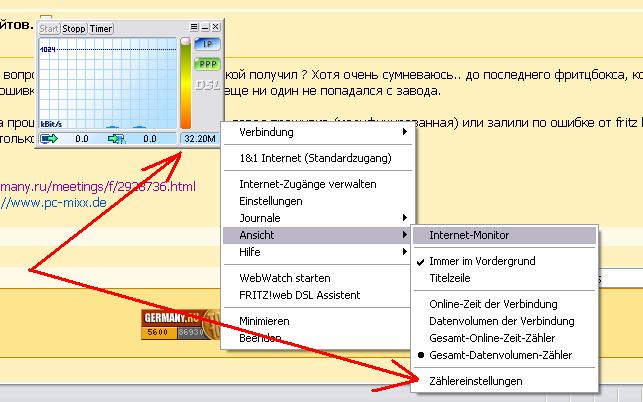Screen dimensions: 643x402
Task: Select the highlighted Ansicht menu item
Action: (317, 235)
